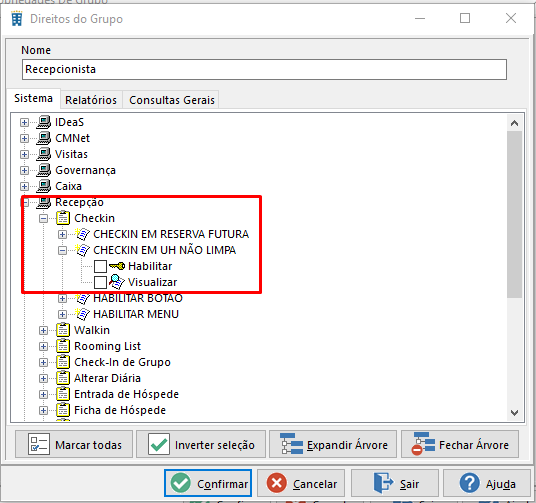
Task: Click the Entrada de Hóspede clipboard icon
Action: pyautogui.click(x=63, y=394)
